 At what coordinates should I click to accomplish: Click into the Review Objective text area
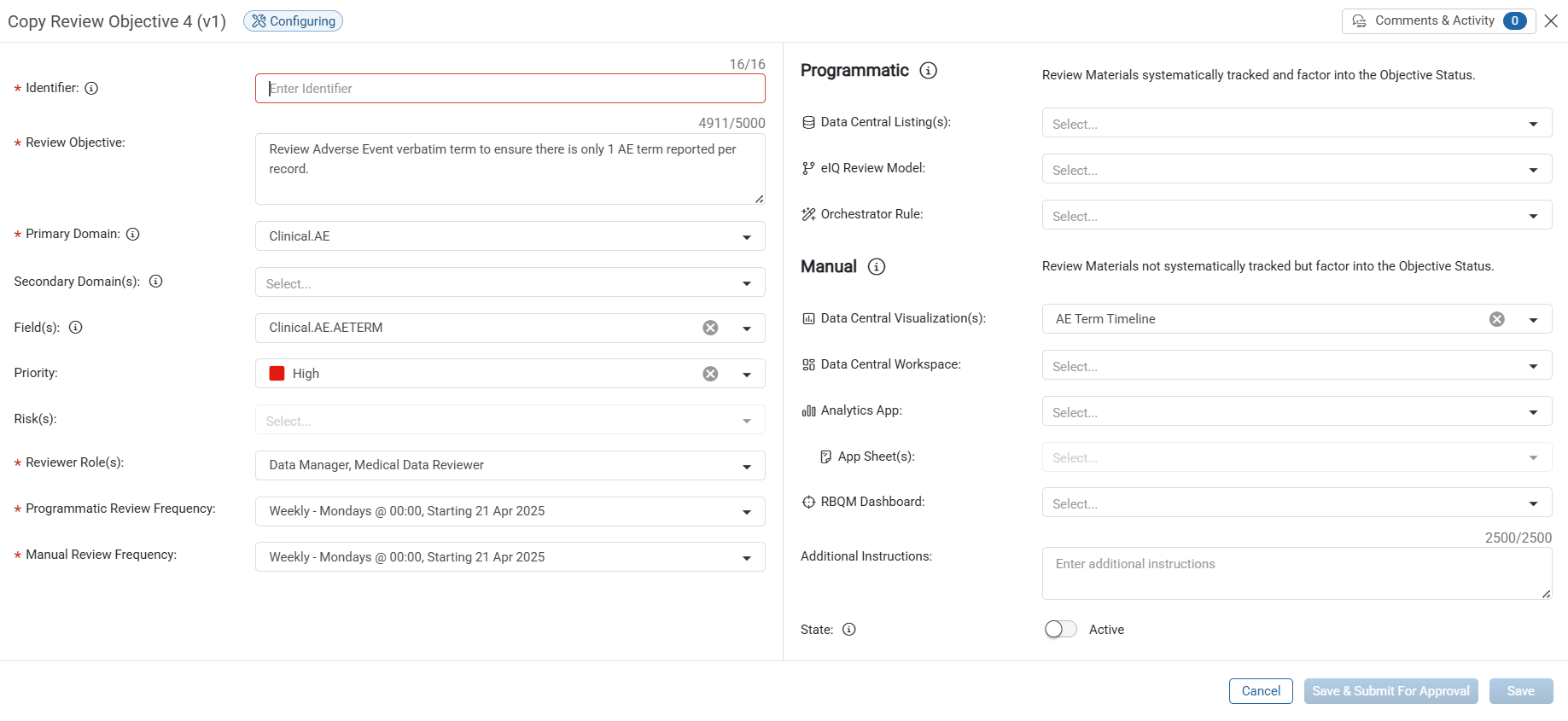(510, 169)
